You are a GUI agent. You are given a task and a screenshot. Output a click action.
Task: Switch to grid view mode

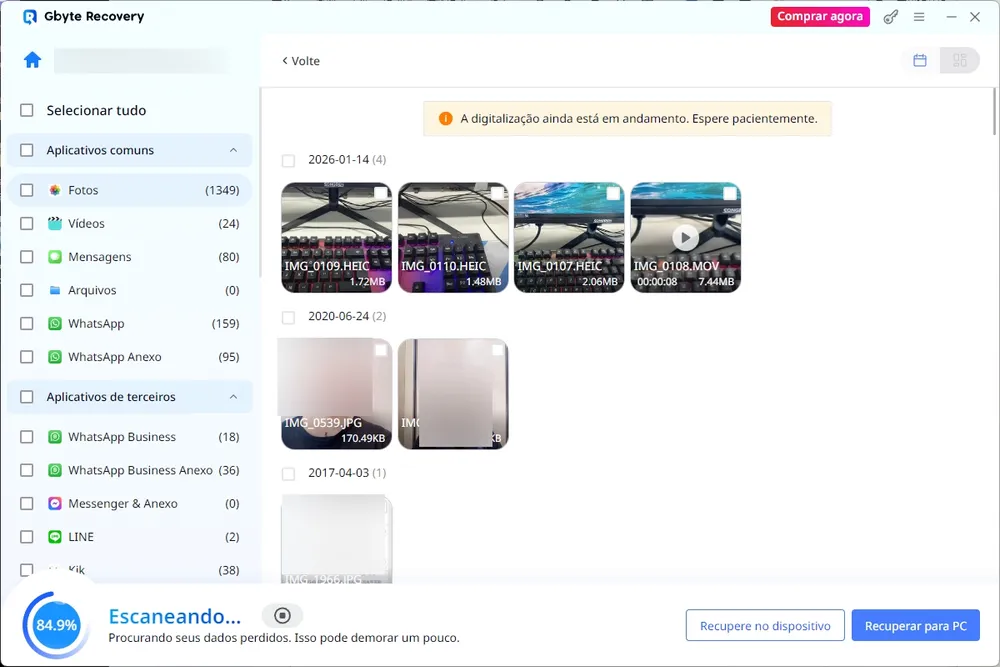pyautogui.click(x=958, y=60)
